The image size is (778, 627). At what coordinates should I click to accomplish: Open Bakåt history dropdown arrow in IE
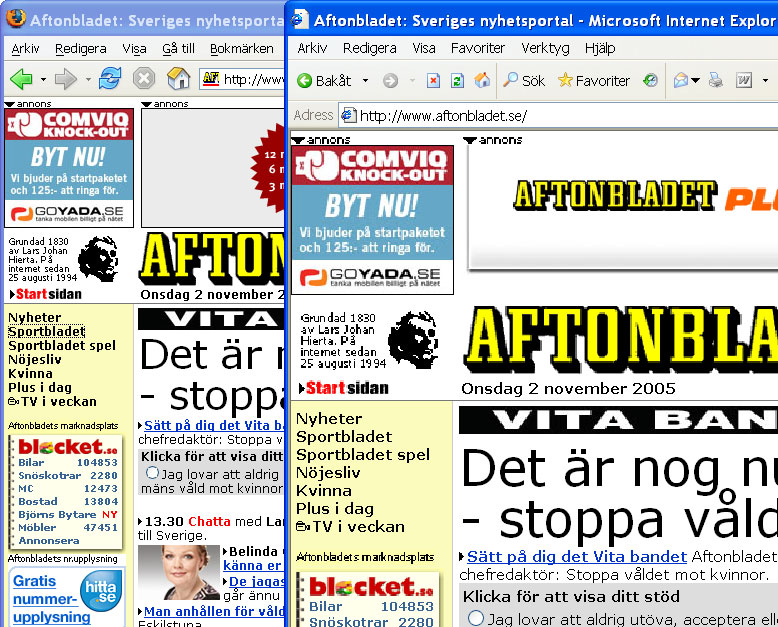(x=365, y=80)
